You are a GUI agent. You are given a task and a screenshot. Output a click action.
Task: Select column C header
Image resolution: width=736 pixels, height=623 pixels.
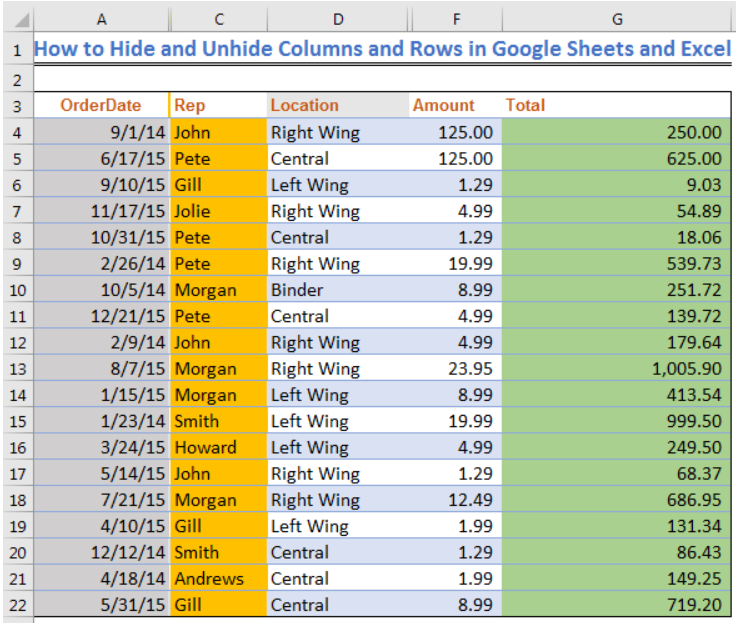coord(219,19)
